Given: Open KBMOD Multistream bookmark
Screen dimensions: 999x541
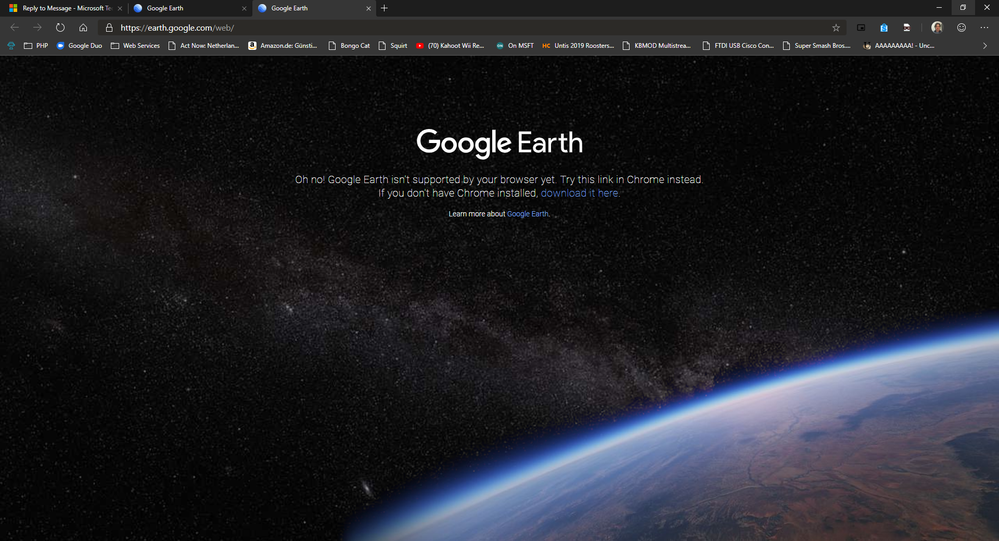Looking at the screenshot, I should (656, 46).
